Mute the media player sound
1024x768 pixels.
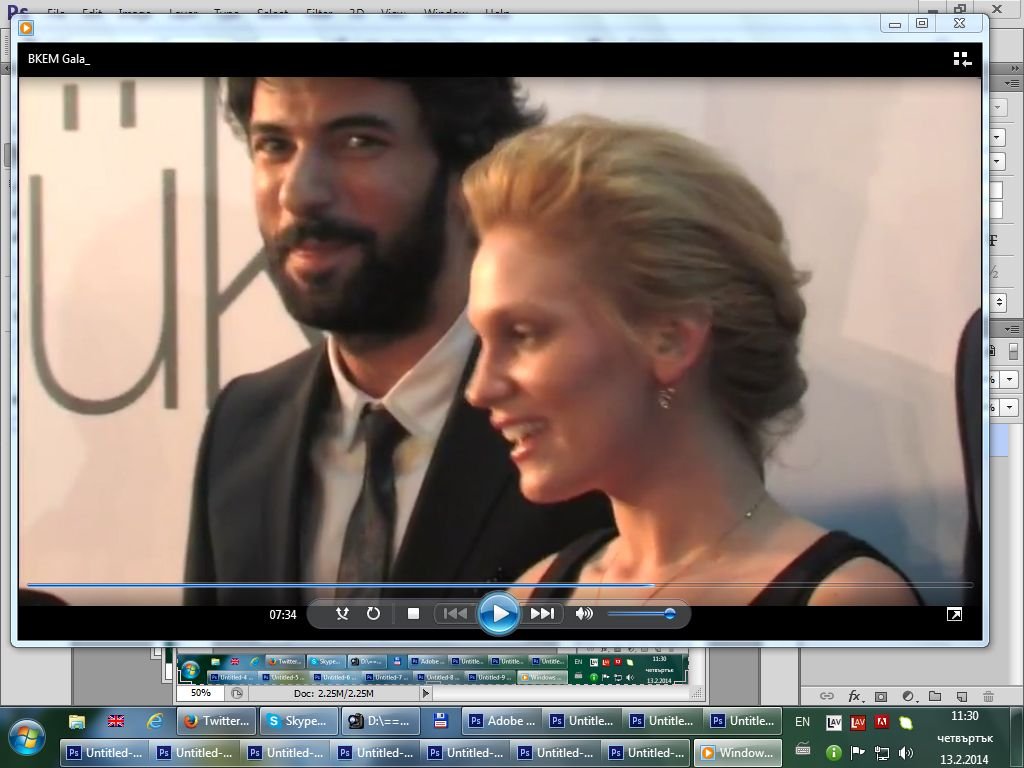(584, 614)
